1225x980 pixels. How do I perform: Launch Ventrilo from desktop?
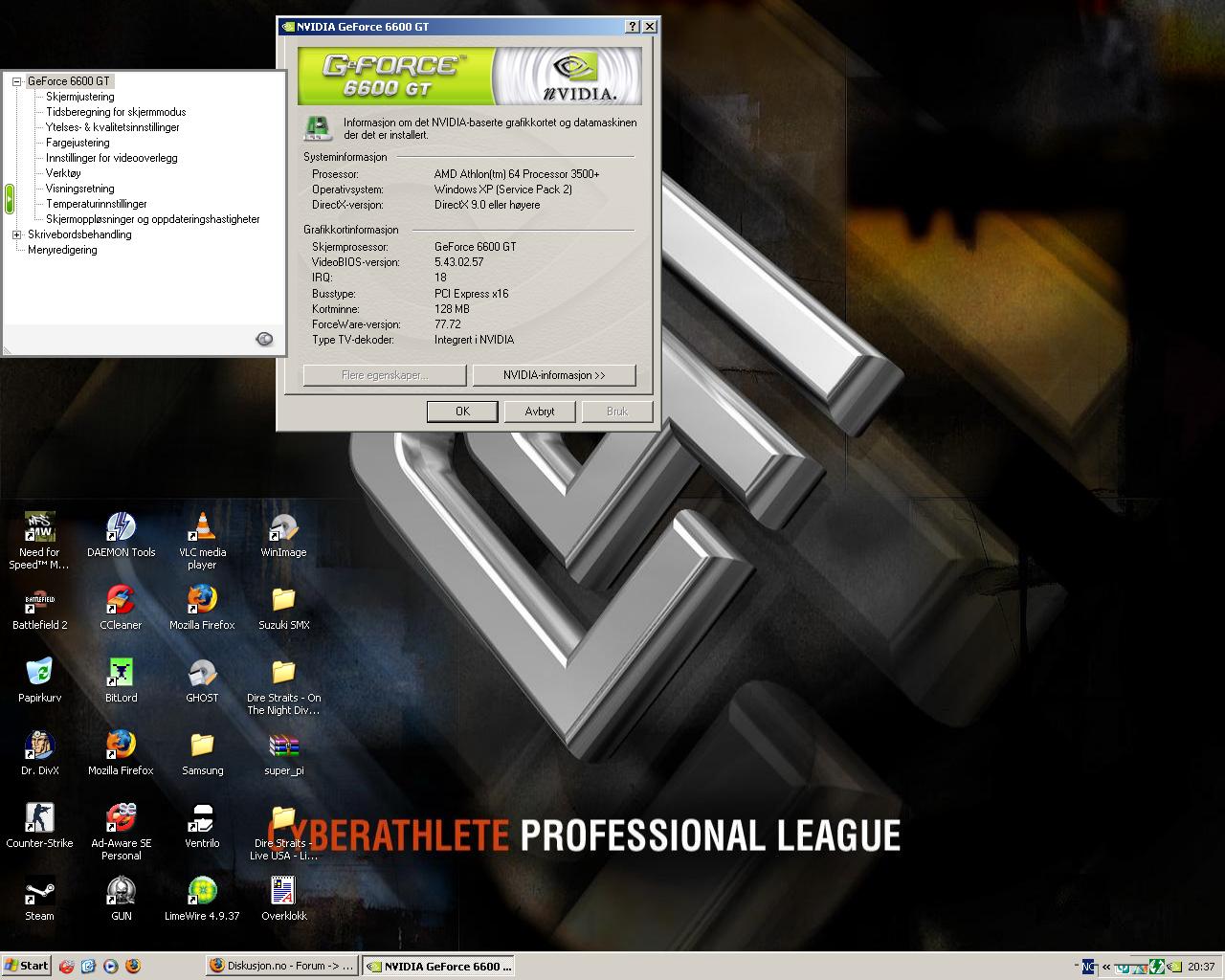click(x=202, y=825)
